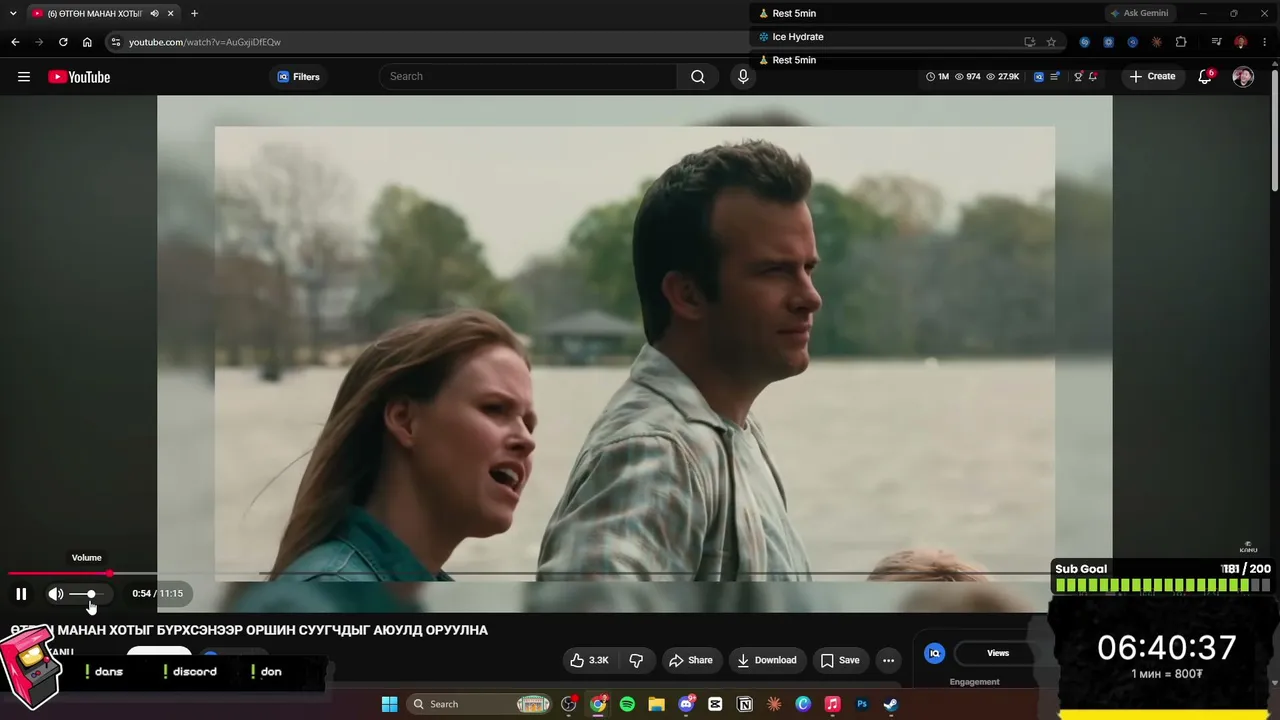Screen dimensions: 1280x720
Task: Open the Windows Start menu
Action: click(x=390, y=704)
